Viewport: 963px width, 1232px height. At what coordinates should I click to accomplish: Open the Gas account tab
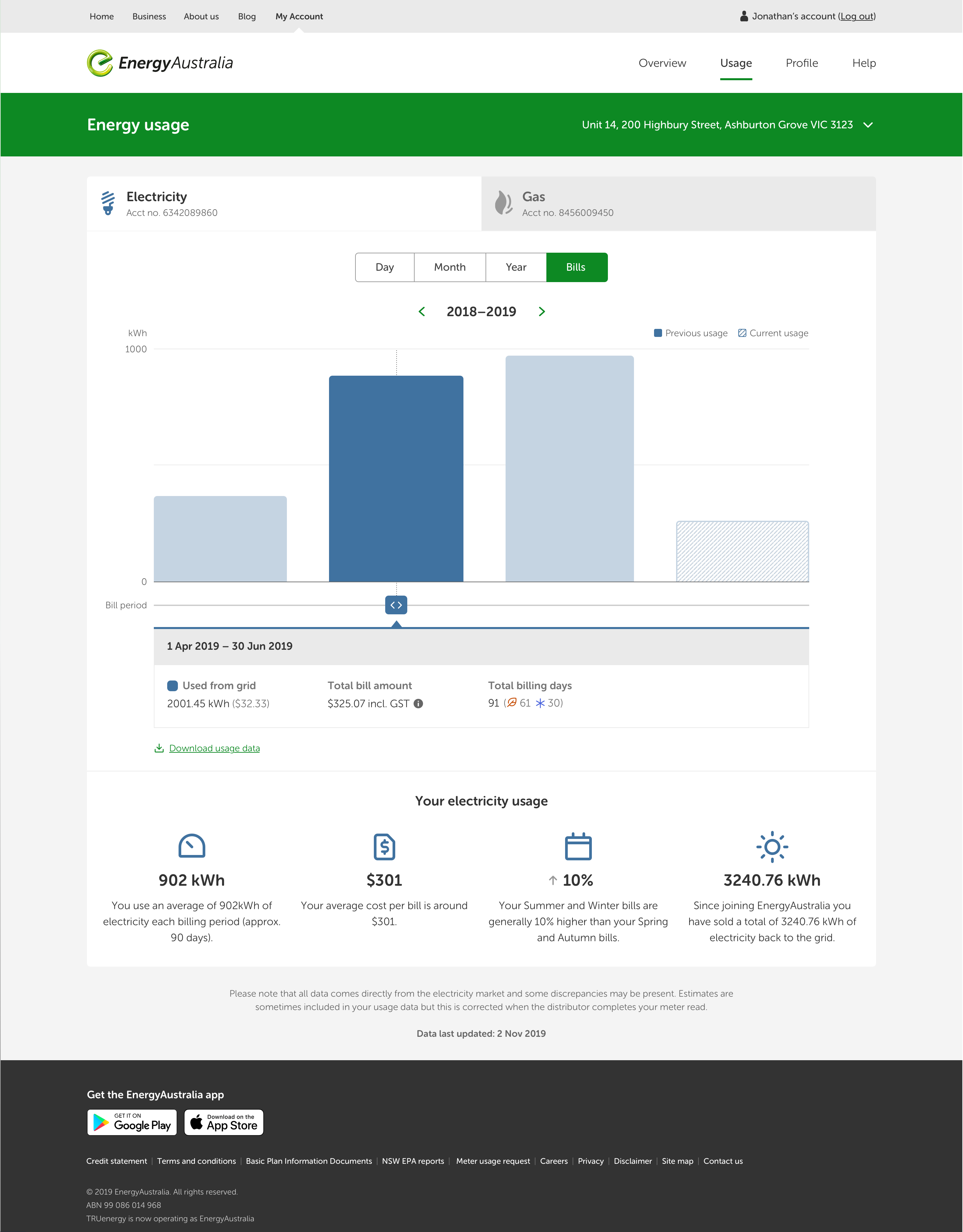(x=678, y=204)
